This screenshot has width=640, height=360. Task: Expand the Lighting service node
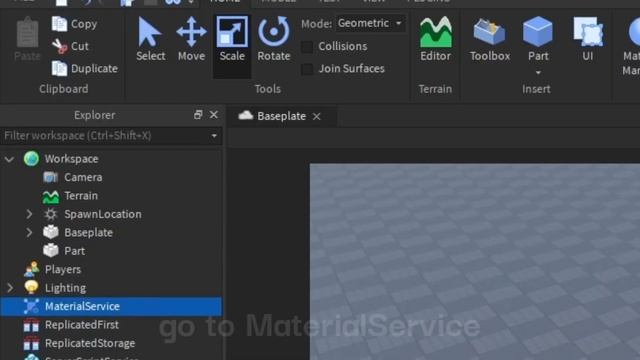tap(10, 288)
